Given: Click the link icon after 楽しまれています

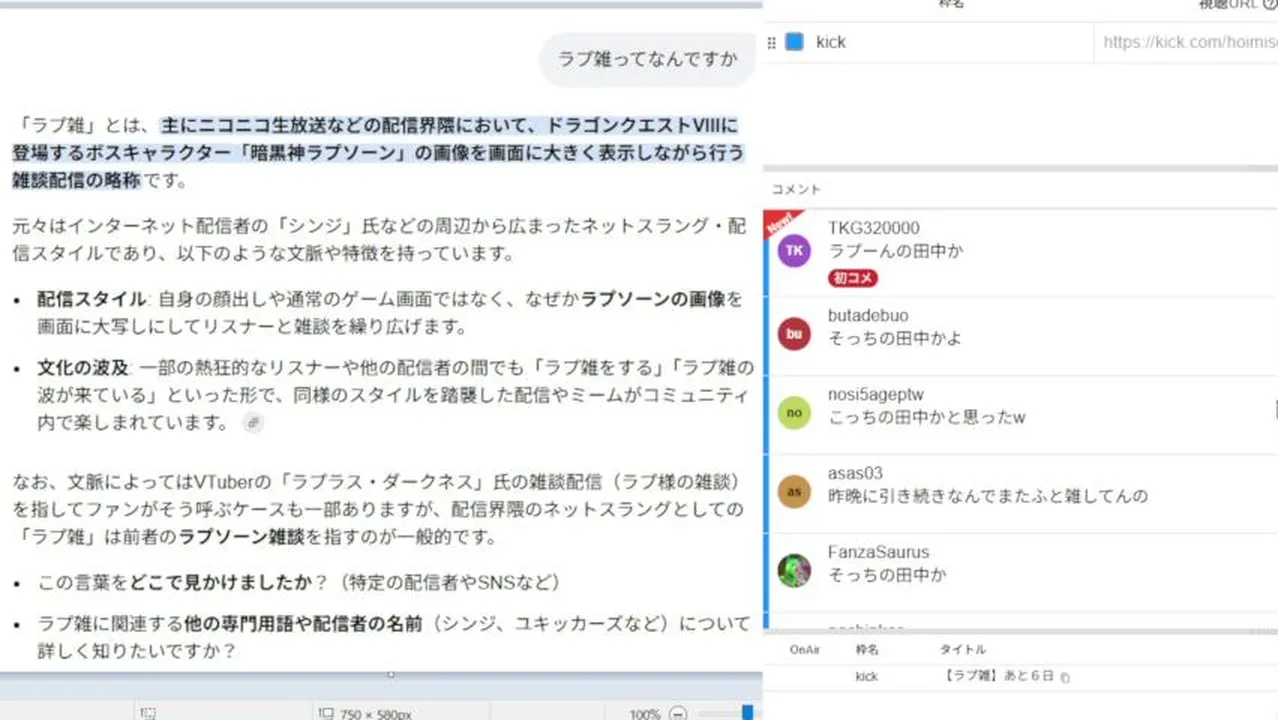Looking at the screenshot, I should [254, 423].
